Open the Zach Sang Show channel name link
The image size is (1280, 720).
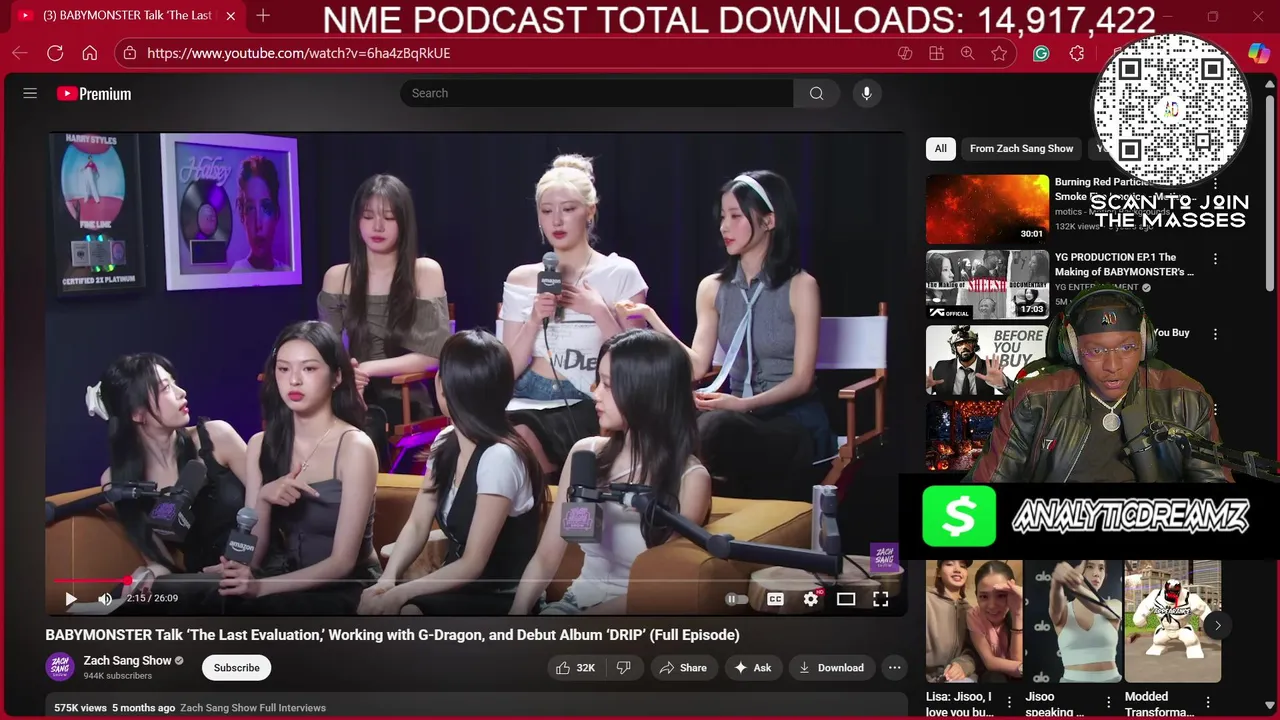[x=127, y=660]
